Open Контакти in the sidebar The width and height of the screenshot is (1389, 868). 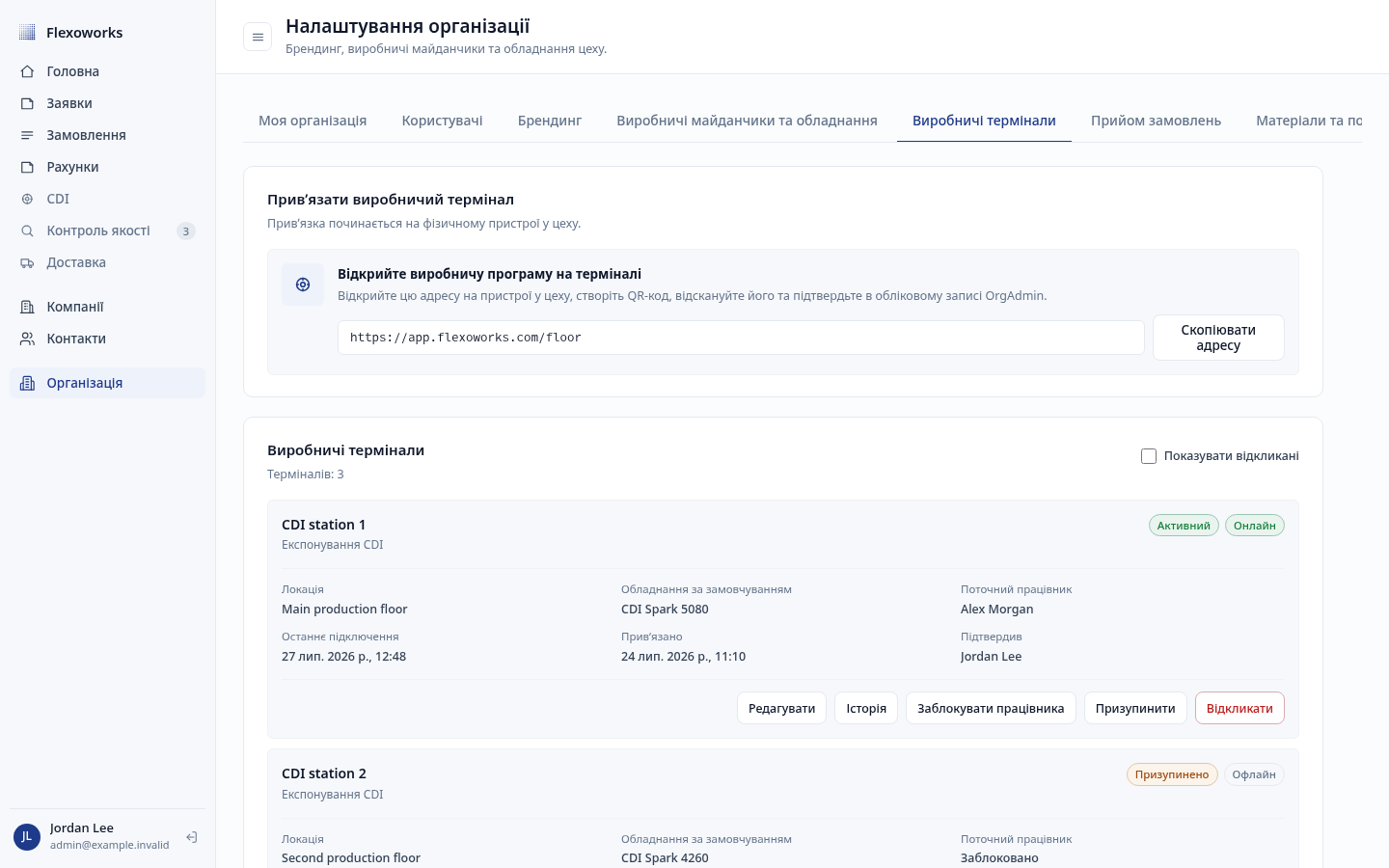pos(107,339)
